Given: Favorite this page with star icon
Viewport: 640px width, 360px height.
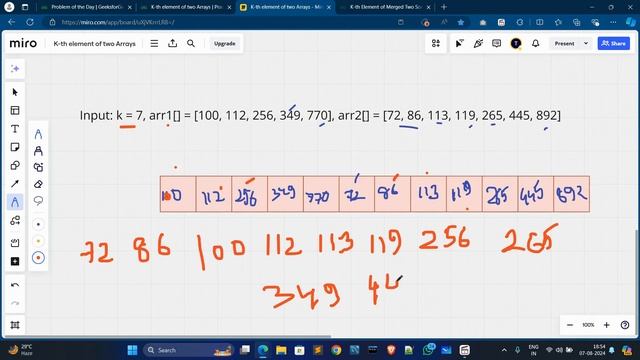Looking at the screenshot, I should [461, 22].
